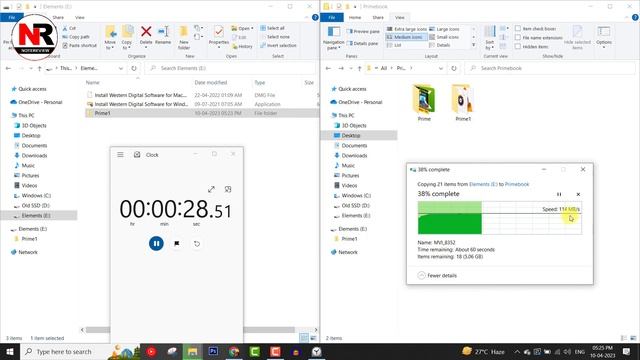This screenshot has width=640, height=360.
Task: Open Sort by dropdown in Primebook ribbon
Action: pyautogui.click(x=489, y=37)
